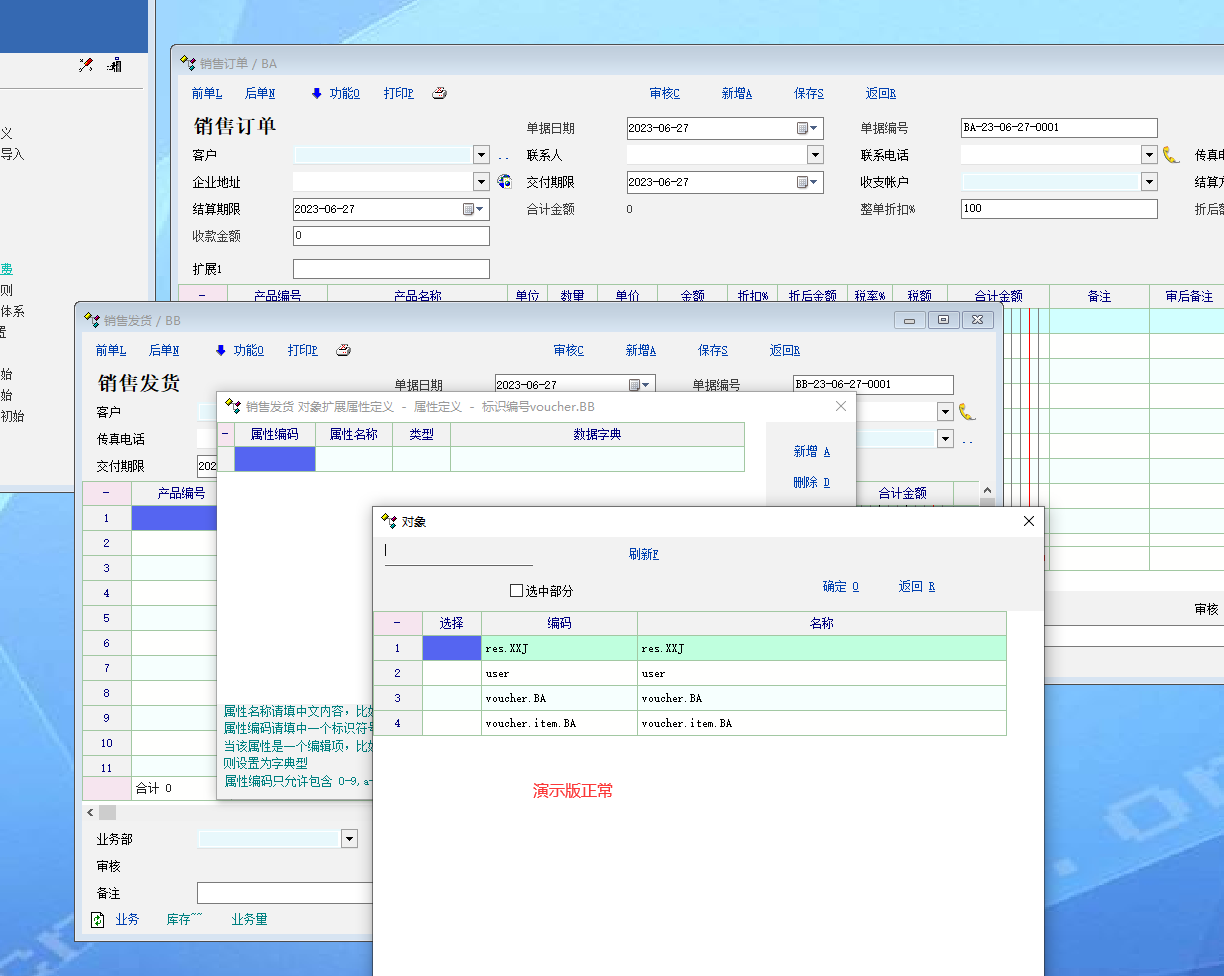Select the checkbox cell for the user row
This screenshot has width=1224, height=976.
click(451, 673)
